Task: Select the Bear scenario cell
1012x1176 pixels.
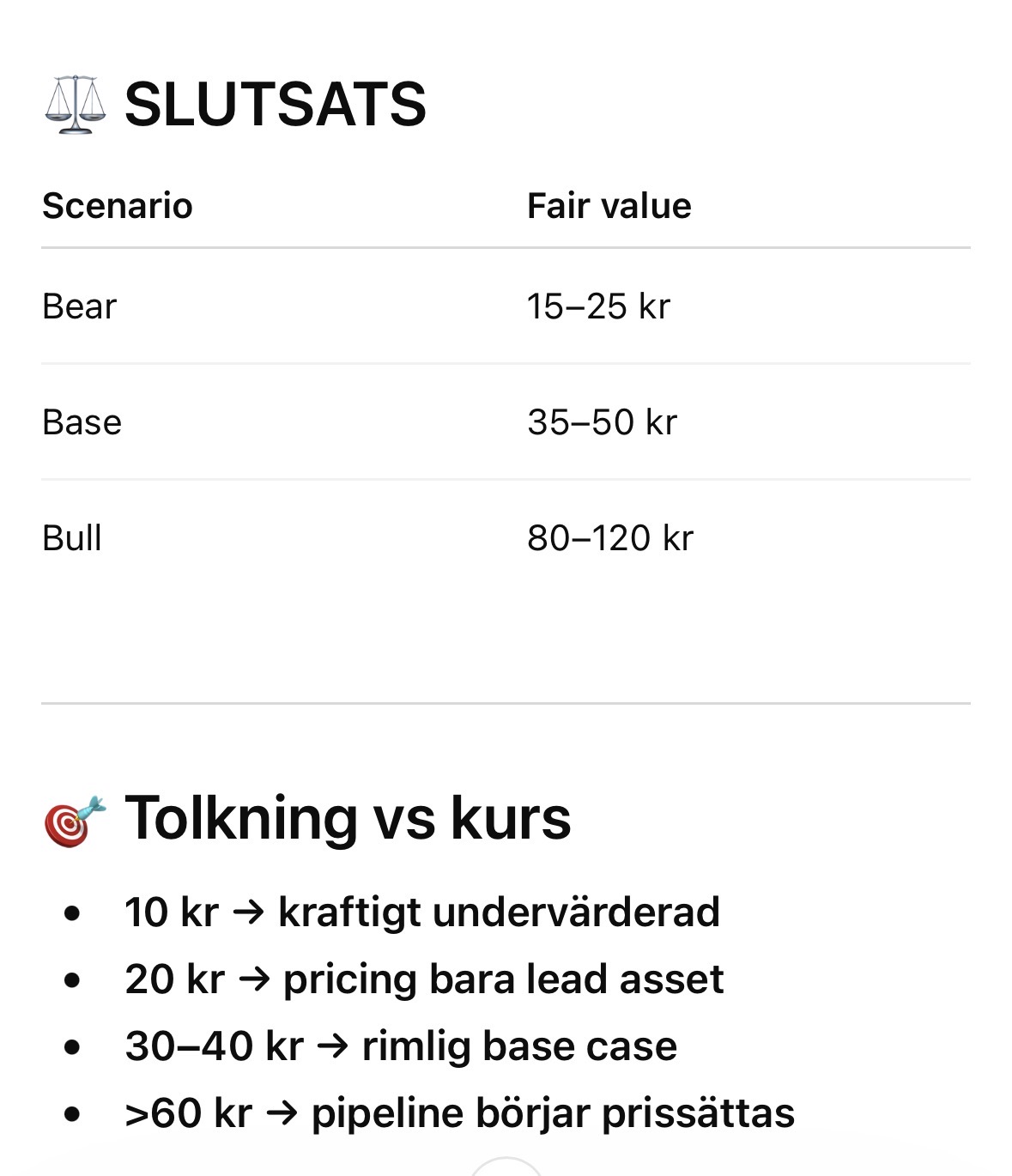Action: click(79, 306)
